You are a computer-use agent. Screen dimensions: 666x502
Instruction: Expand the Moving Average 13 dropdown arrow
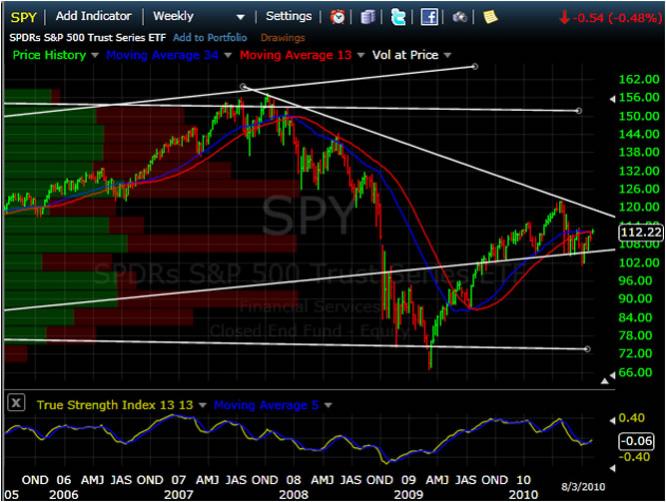pos(361,55)
